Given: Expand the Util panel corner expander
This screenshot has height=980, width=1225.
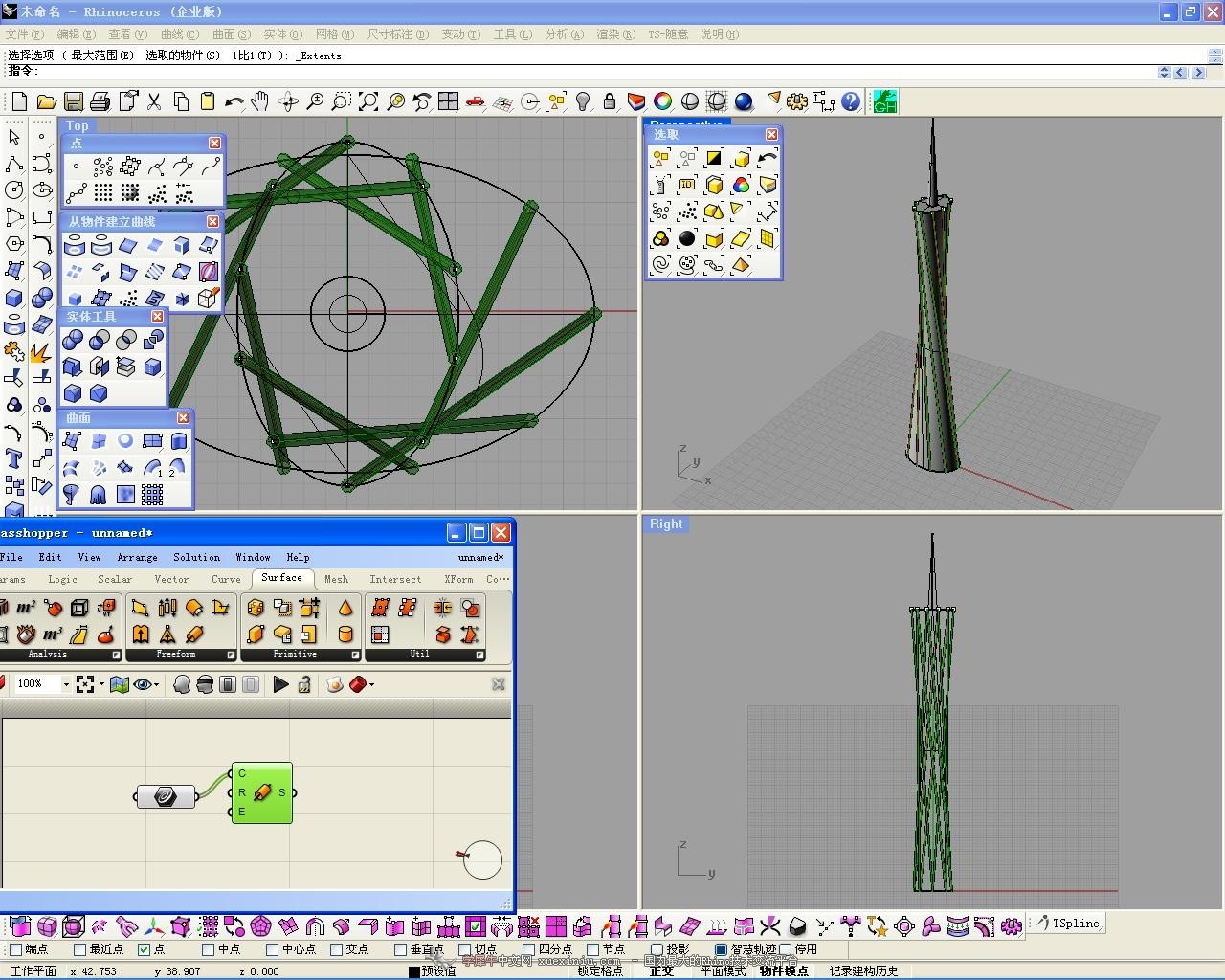Looking at the screenshot, I should point(479,656).
